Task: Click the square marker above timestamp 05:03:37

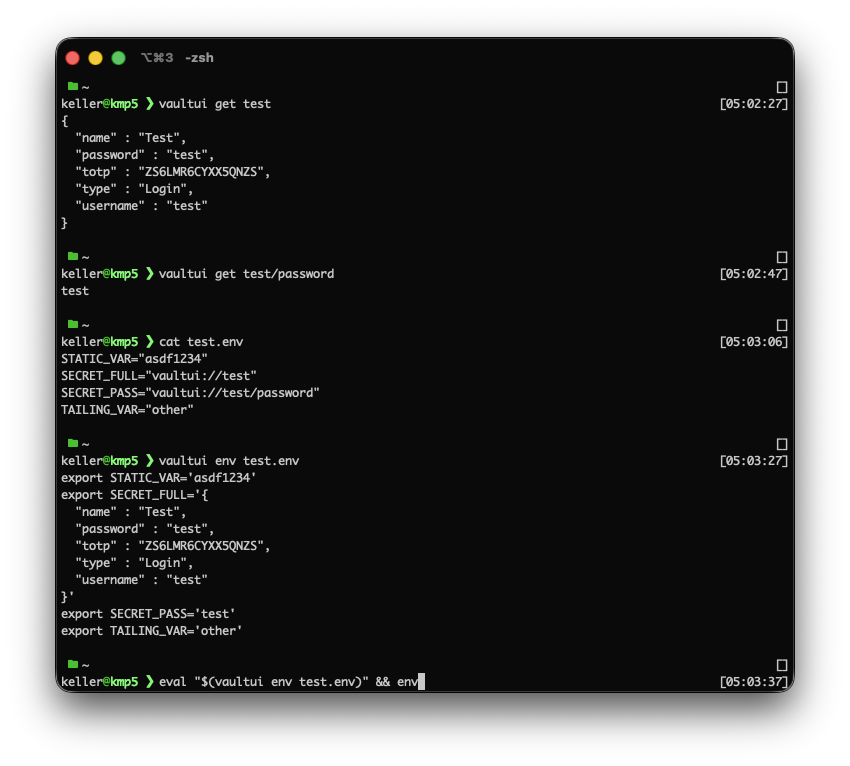Action: (782, 665)
